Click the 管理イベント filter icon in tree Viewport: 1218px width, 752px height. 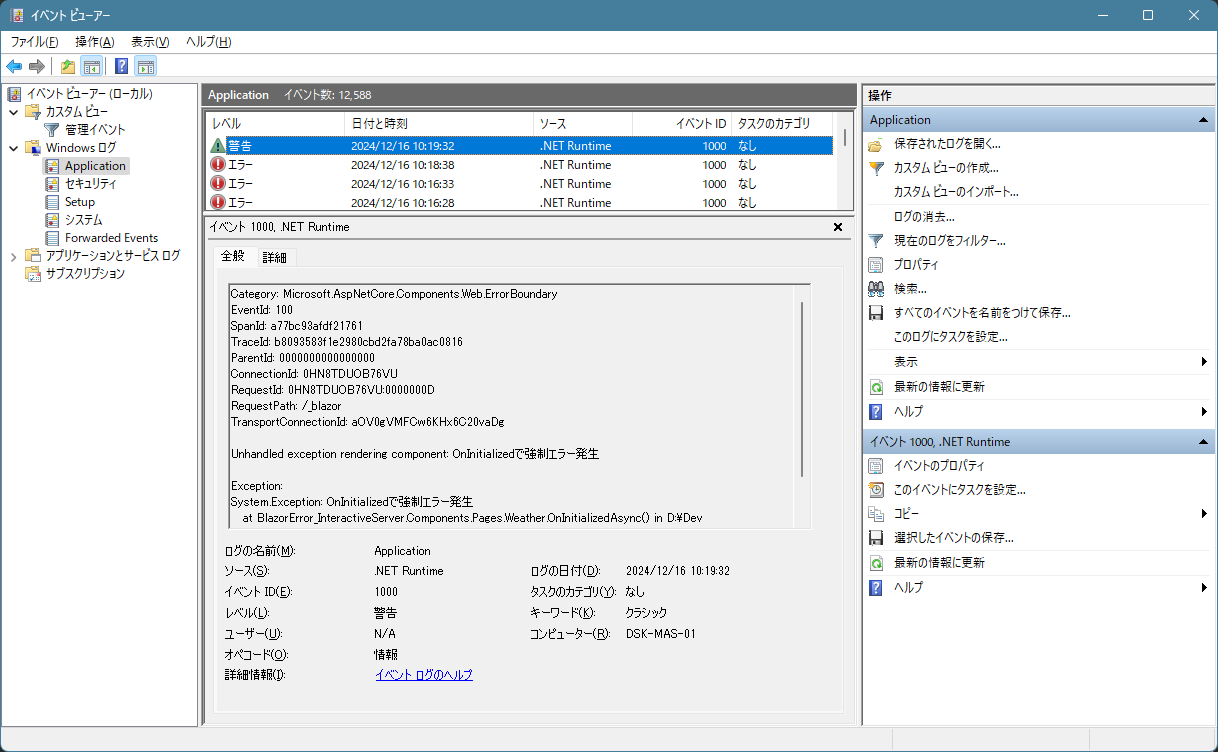coord(52,130)
